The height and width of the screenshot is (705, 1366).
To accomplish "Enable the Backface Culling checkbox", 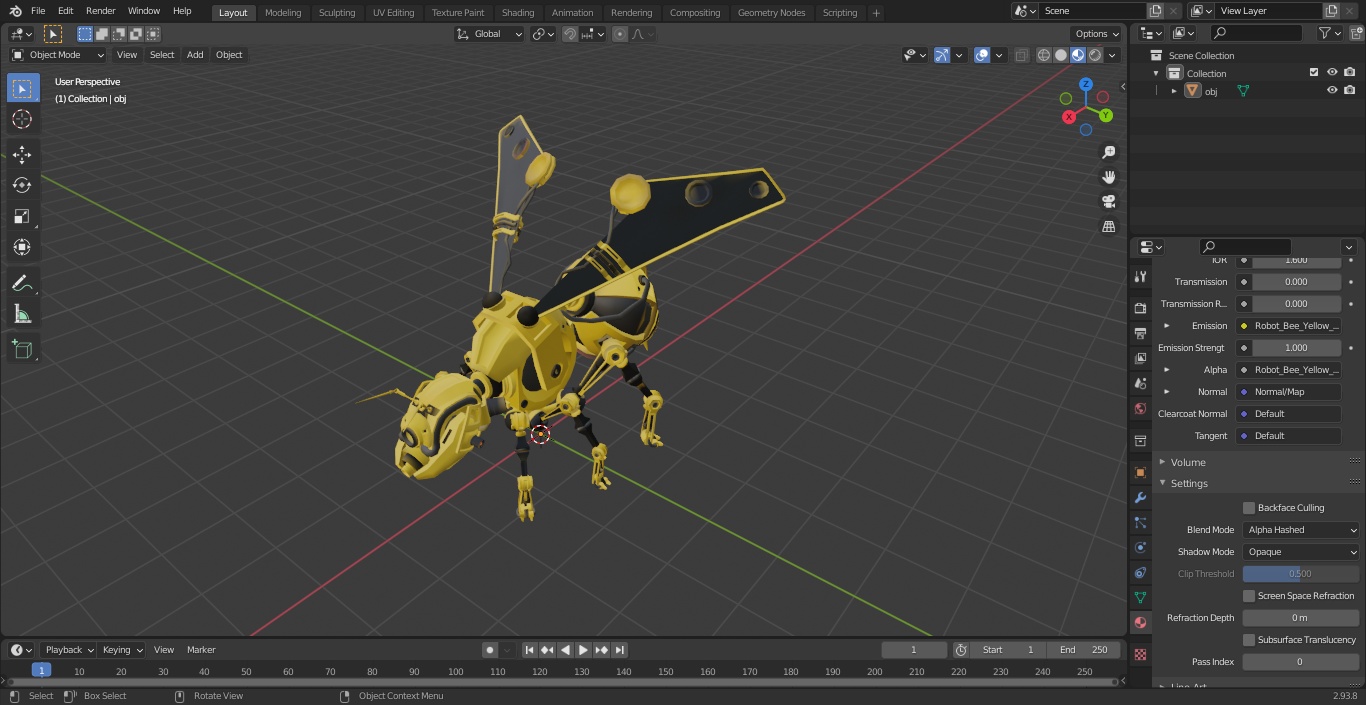I will (x=1249, y=508).
